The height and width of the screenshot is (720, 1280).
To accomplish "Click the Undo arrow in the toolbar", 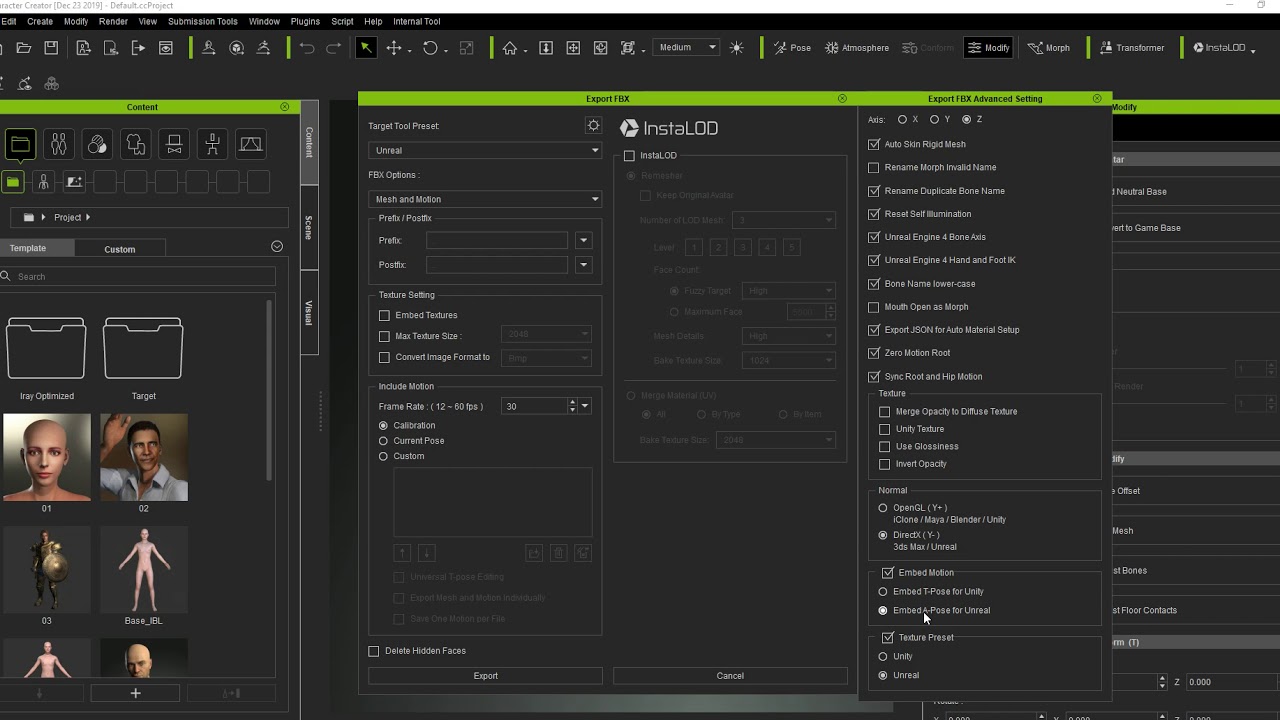I will point(307,47).
